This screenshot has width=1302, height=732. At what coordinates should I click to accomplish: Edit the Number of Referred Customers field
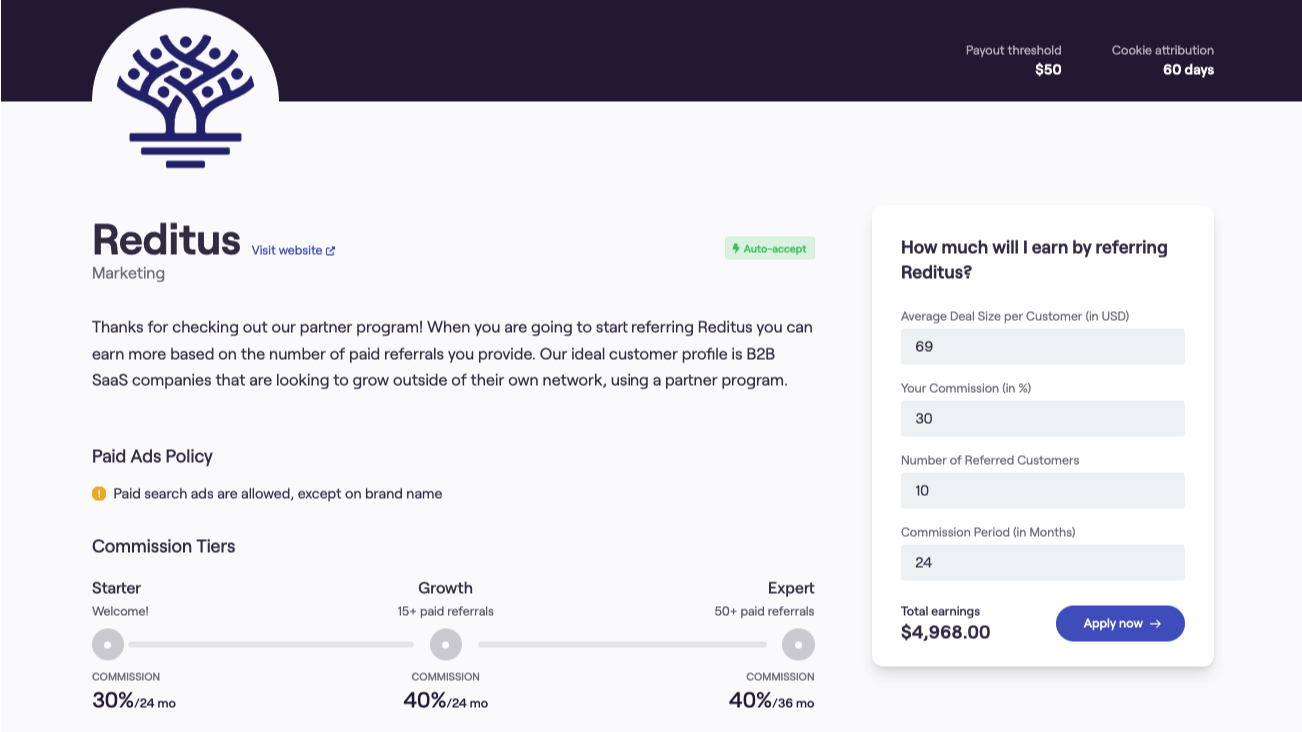[x=1042, y=490]
